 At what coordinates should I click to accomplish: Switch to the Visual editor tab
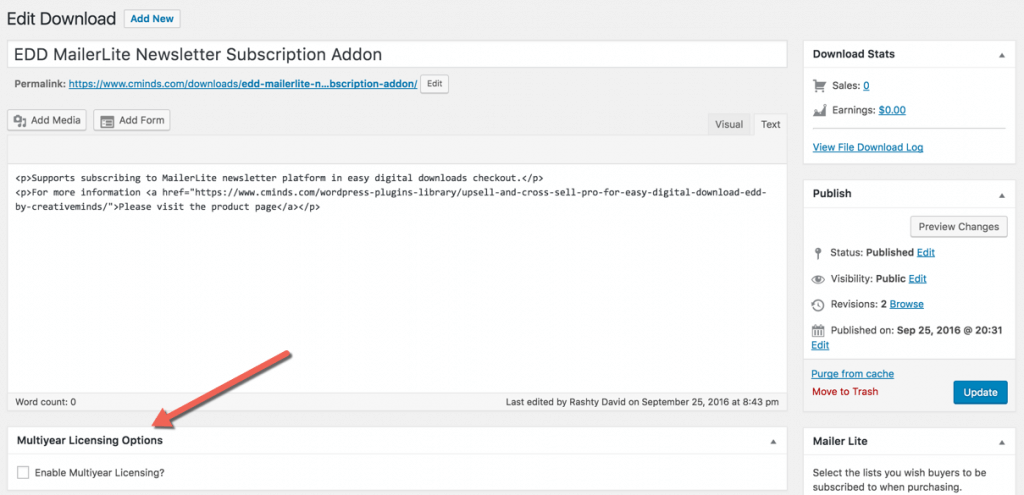point(728,124)
